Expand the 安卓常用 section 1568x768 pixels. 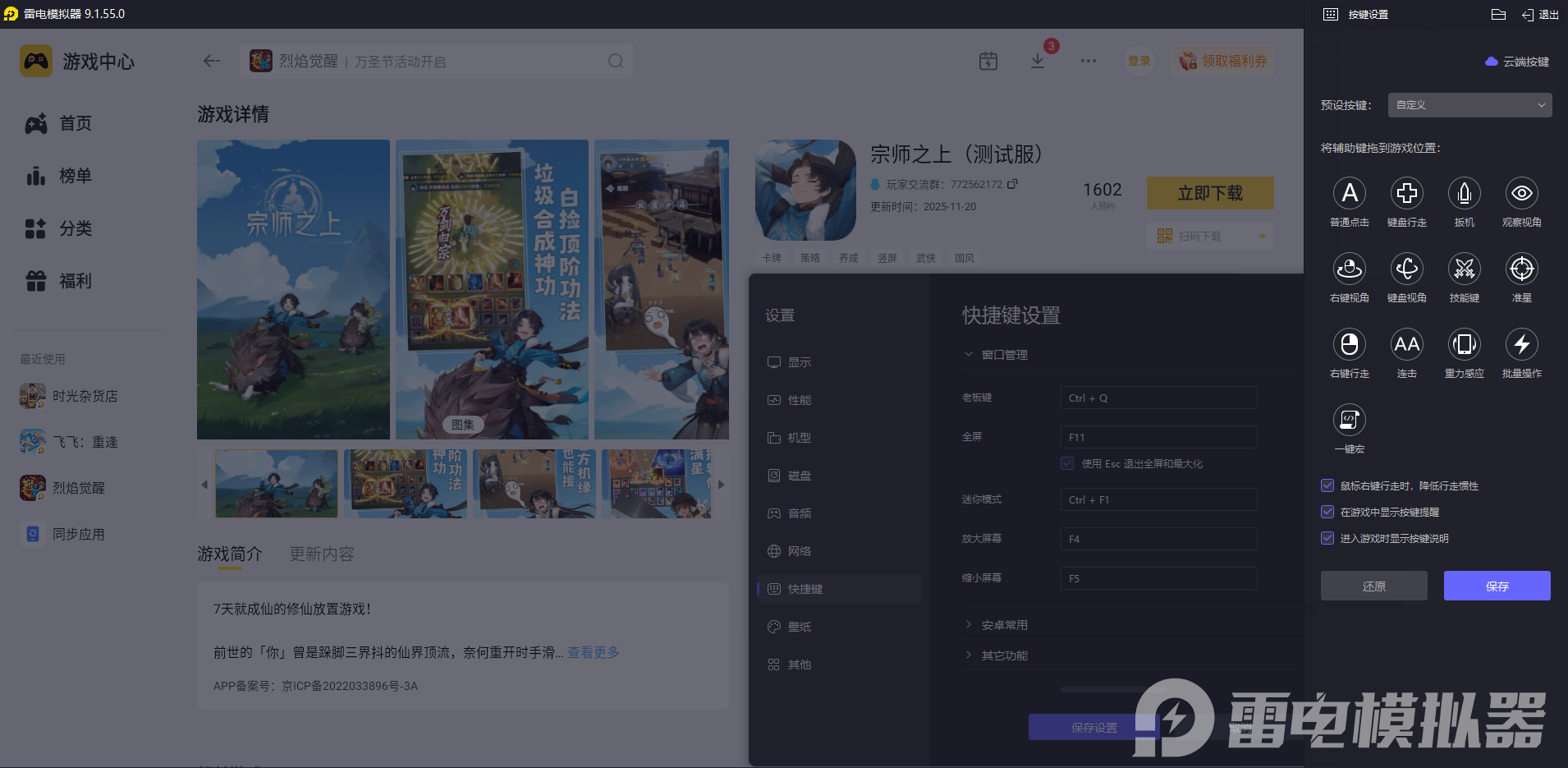pyautogui.click(x=1003, y=624)
